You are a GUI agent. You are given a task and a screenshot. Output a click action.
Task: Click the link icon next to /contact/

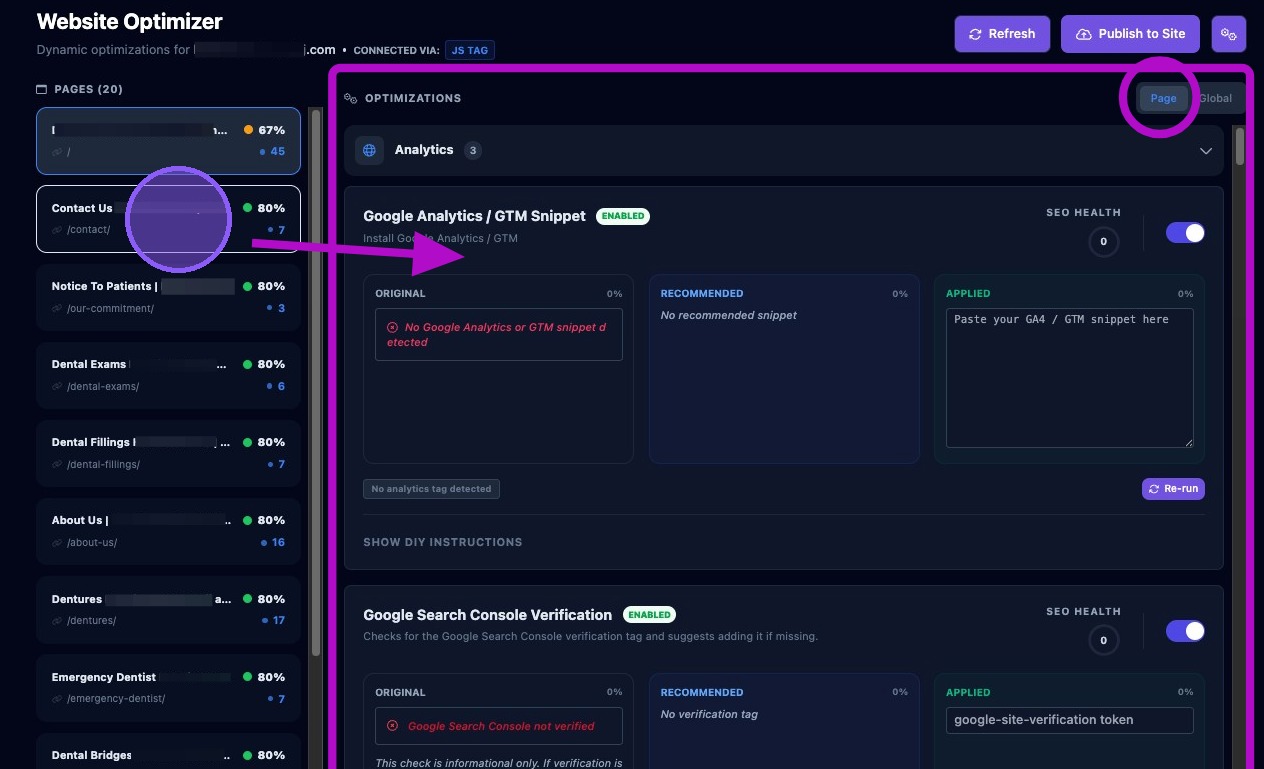click(57, 230)
